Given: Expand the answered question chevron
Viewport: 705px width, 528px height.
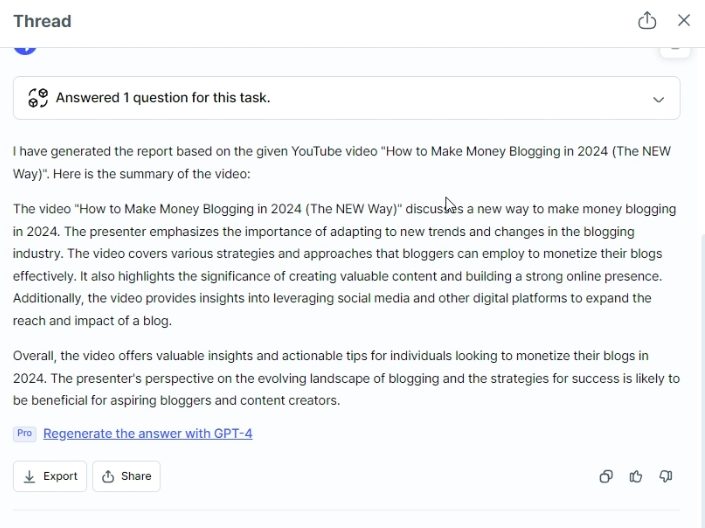Looking at the screenshot, I should [x=658, y=99].
